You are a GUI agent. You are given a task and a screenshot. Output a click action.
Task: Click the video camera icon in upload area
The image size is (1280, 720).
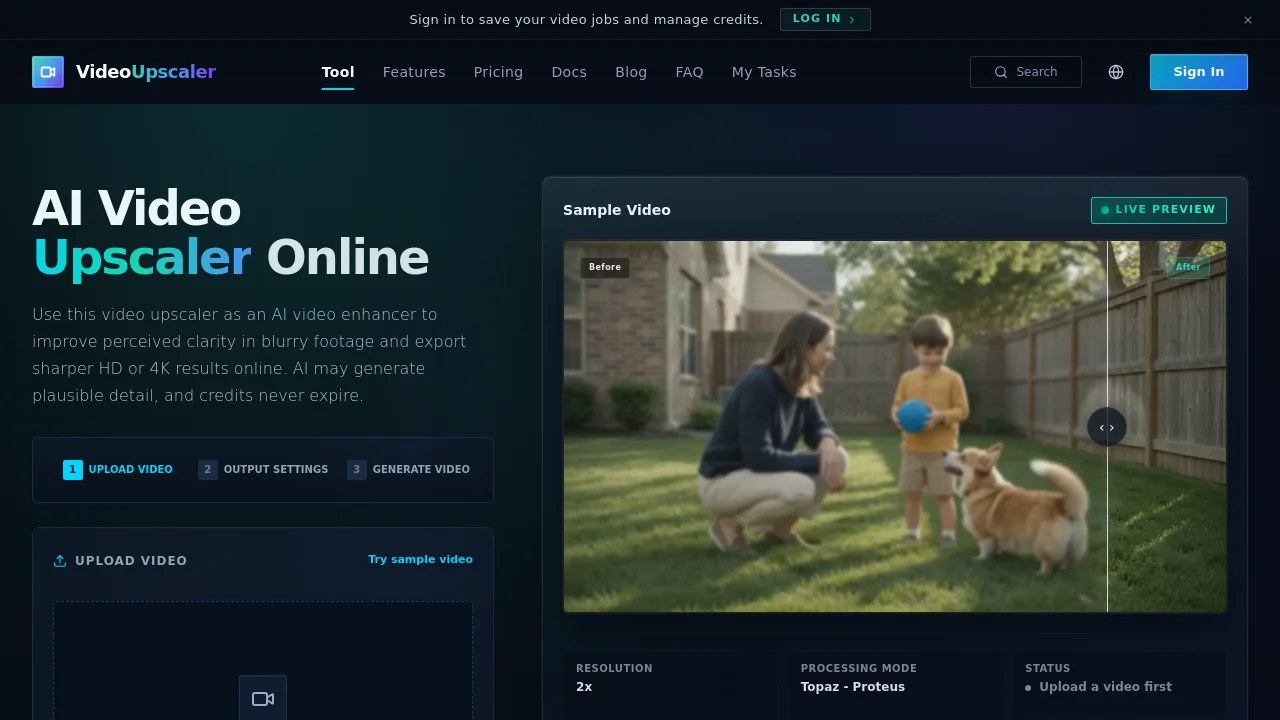coord(263,699)
